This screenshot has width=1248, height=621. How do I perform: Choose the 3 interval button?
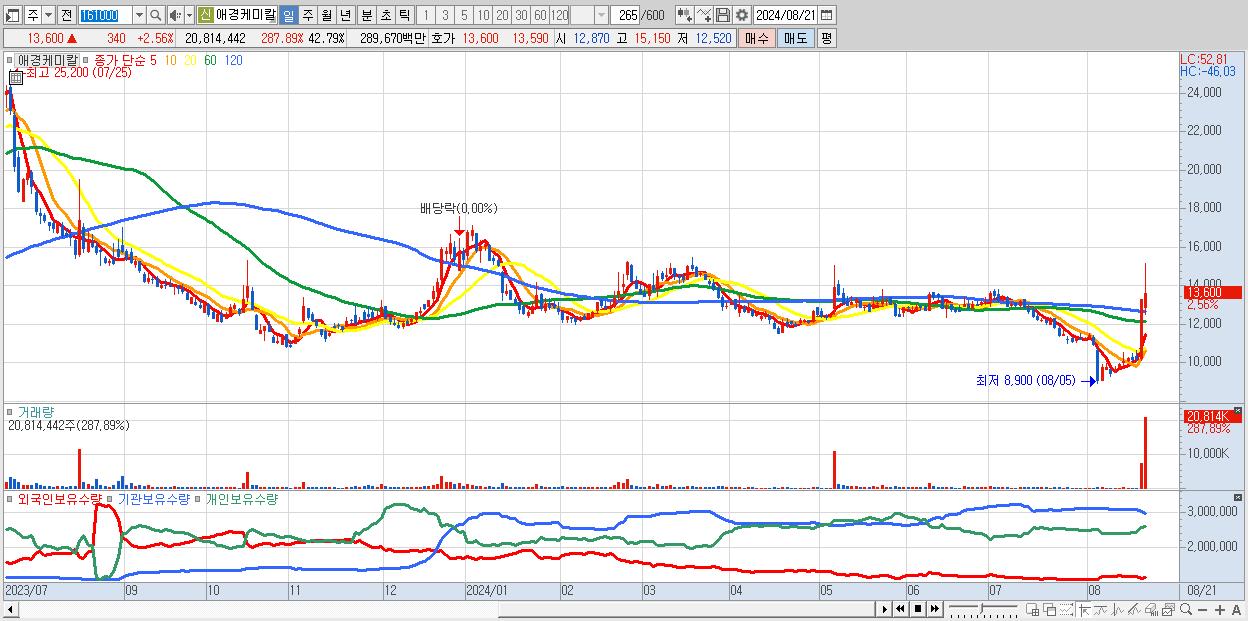pyautogui.click(x=444, y=15)
